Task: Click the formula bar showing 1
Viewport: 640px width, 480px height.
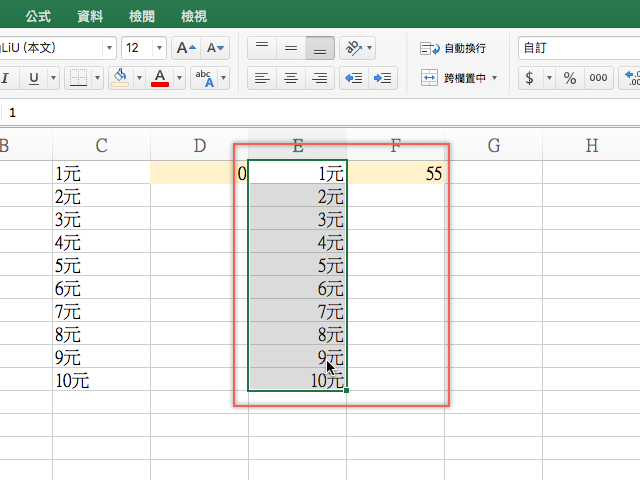Action: [320, 113]
